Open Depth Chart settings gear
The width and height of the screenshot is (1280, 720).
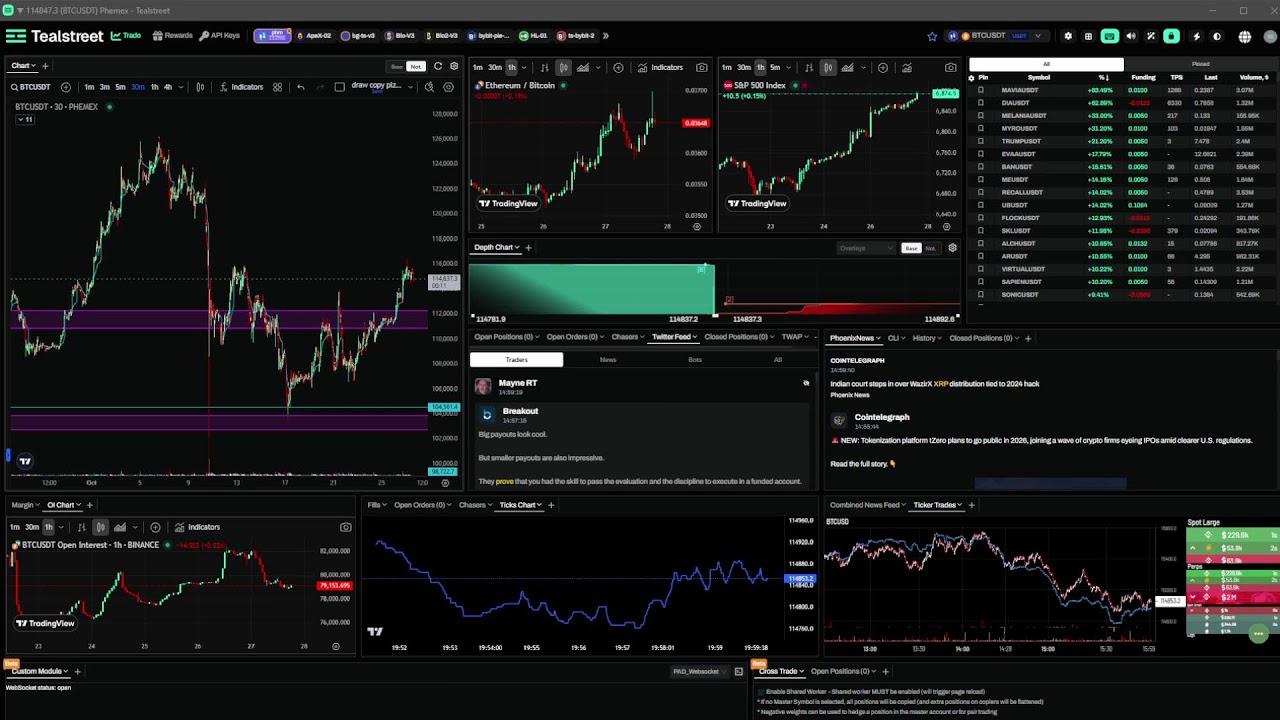pyautogui.click(x=952, y=247)
